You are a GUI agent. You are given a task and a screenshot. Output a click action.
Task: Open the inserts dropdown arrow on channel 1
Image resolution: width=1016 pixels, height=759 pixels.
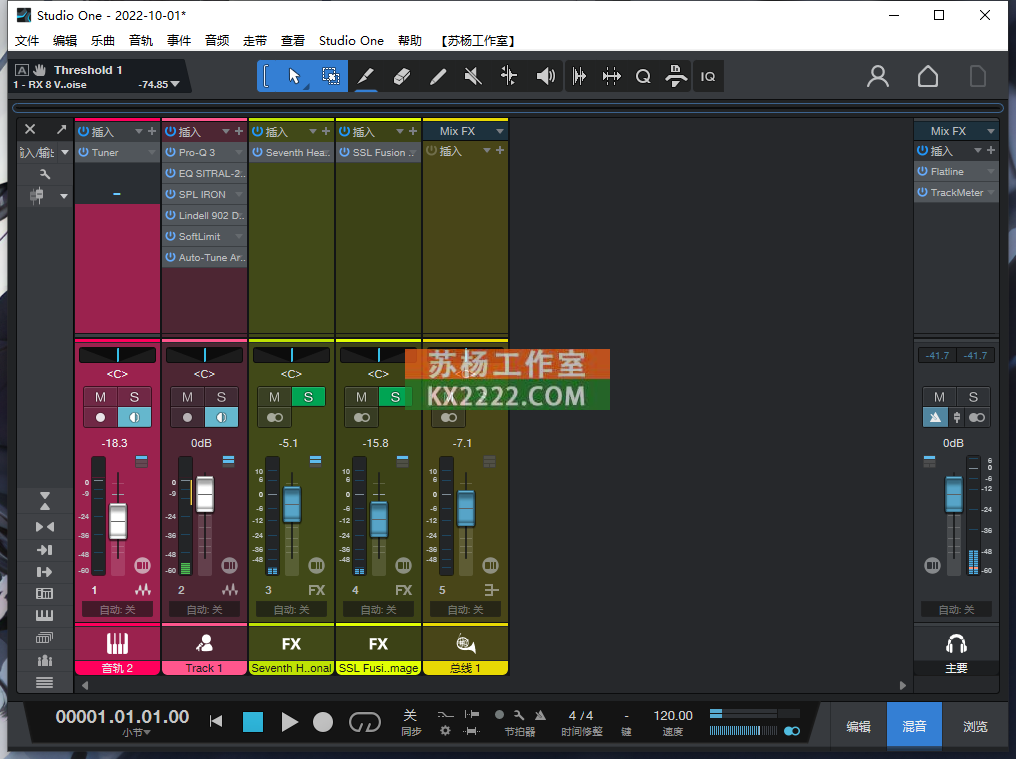(139, 132)
